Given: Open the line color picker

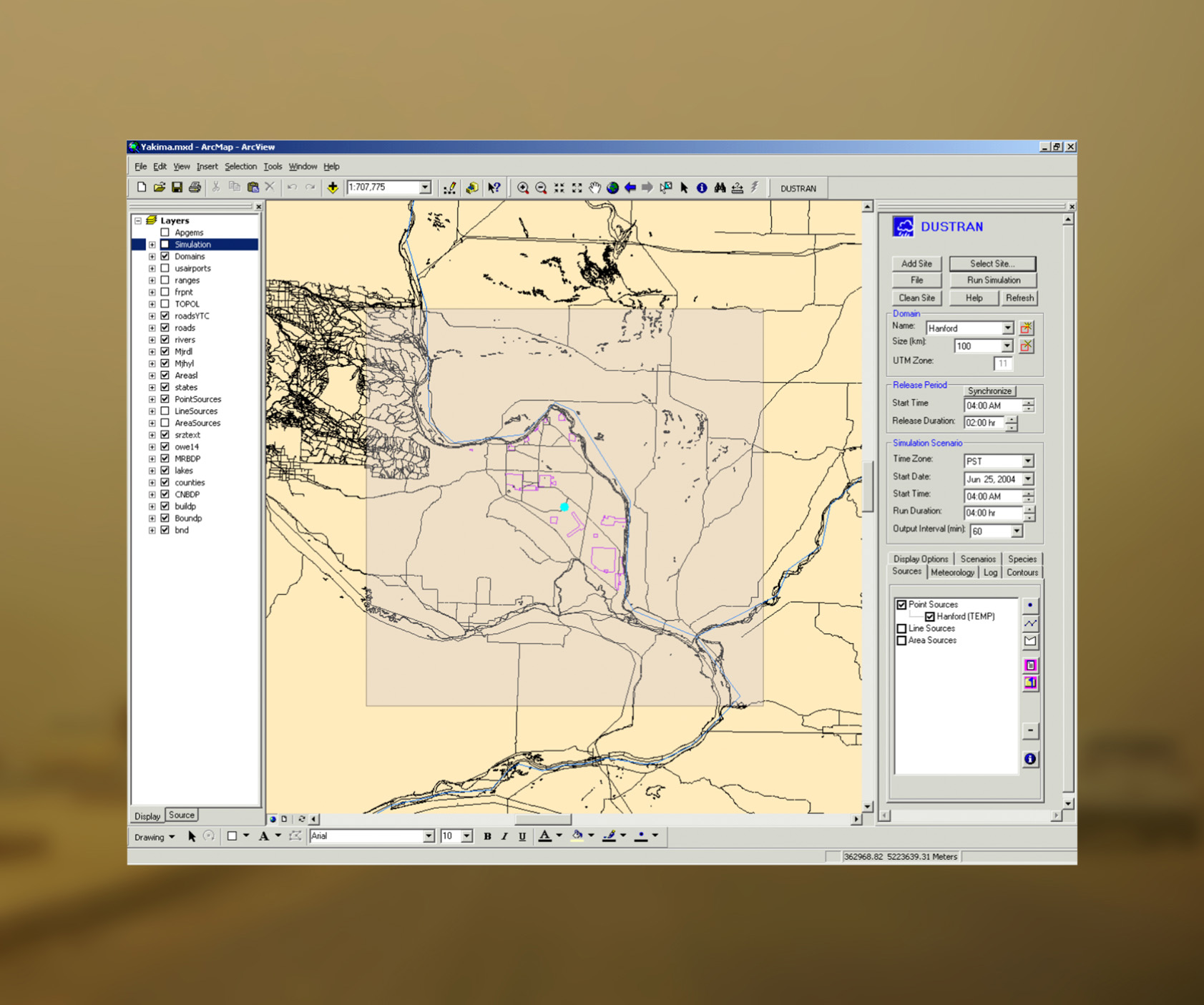Looking at the screenshot, I should (x=610, y=835).
